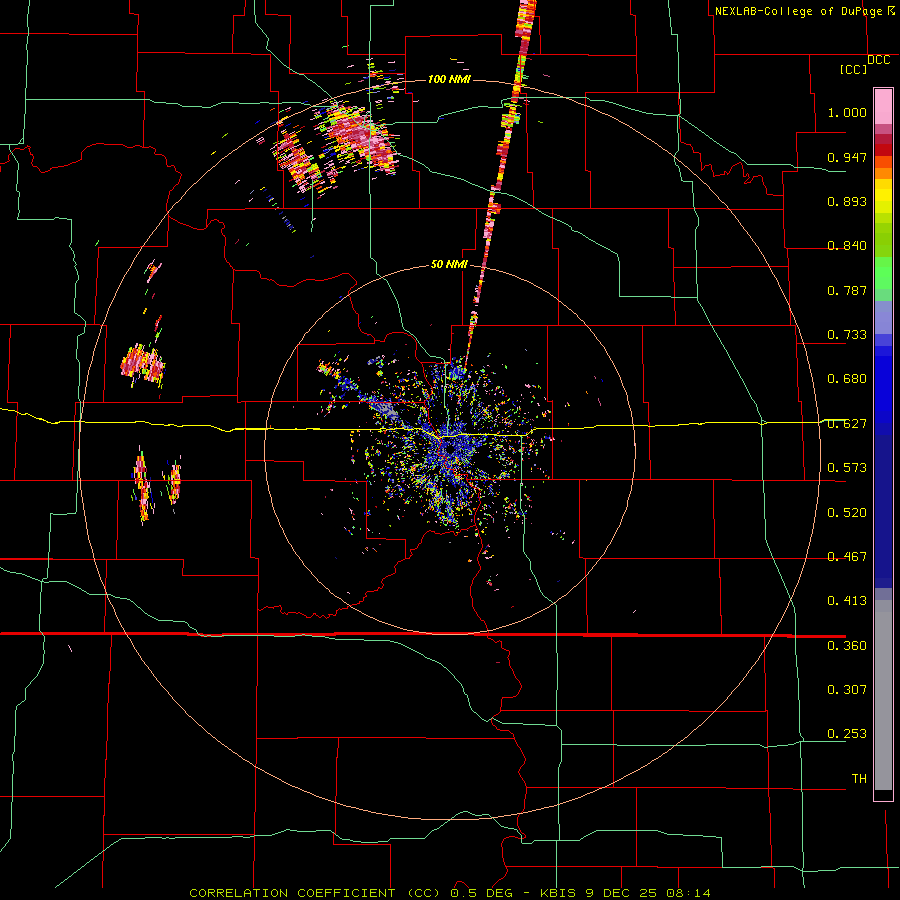Click the 0.520 legend value
This screenshot has width=900, height=900.
tap(847, 513)
